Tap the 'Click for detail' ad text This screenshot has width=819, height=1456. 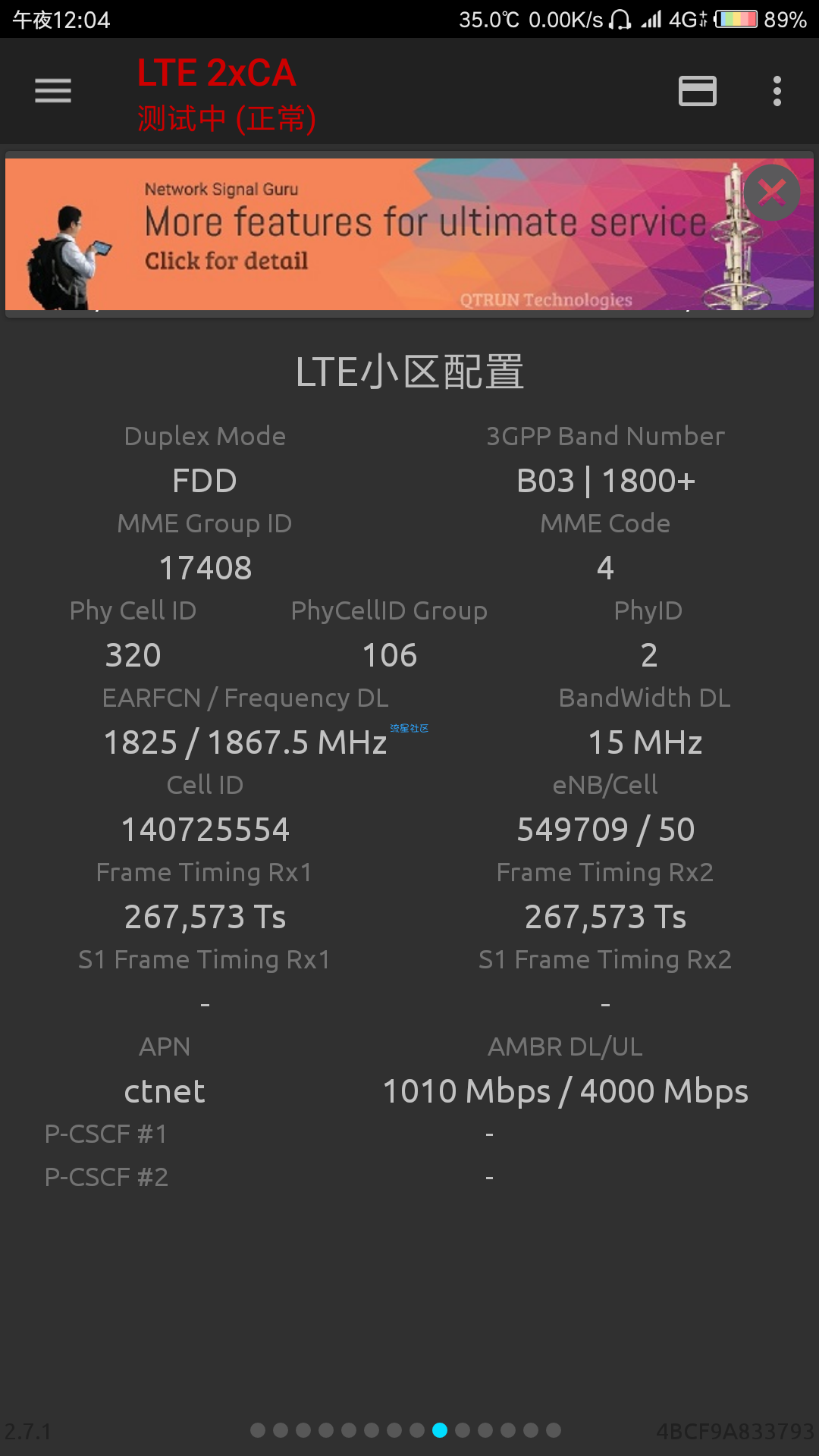226,261
